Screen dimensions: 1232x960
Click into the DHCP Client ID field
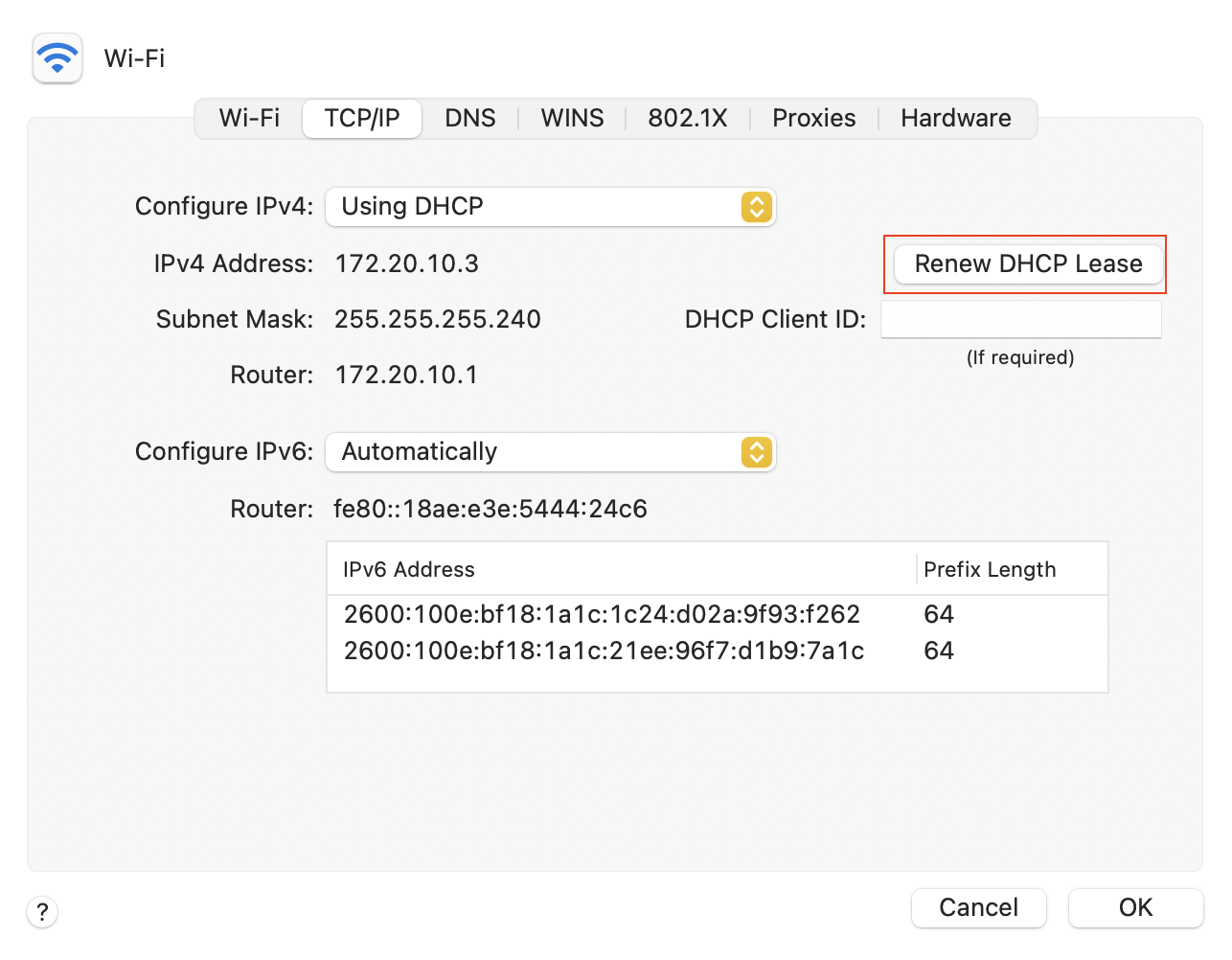(x=1021, y=319)
